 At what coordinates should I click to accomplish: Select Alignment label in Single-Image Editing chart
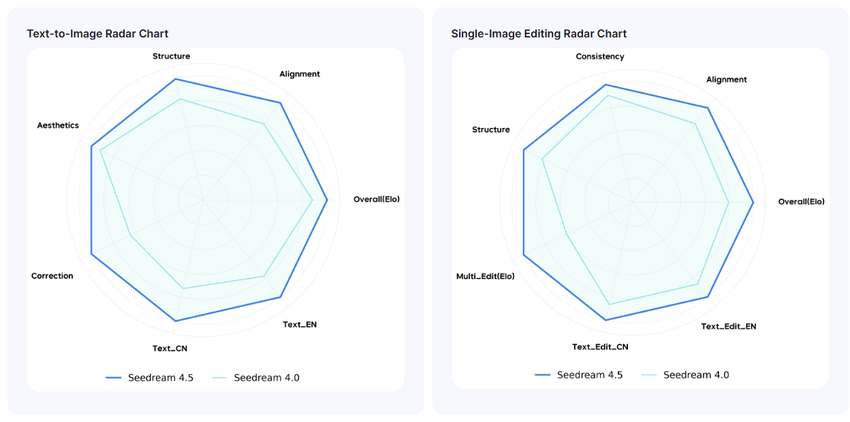(x=726, y=79)
